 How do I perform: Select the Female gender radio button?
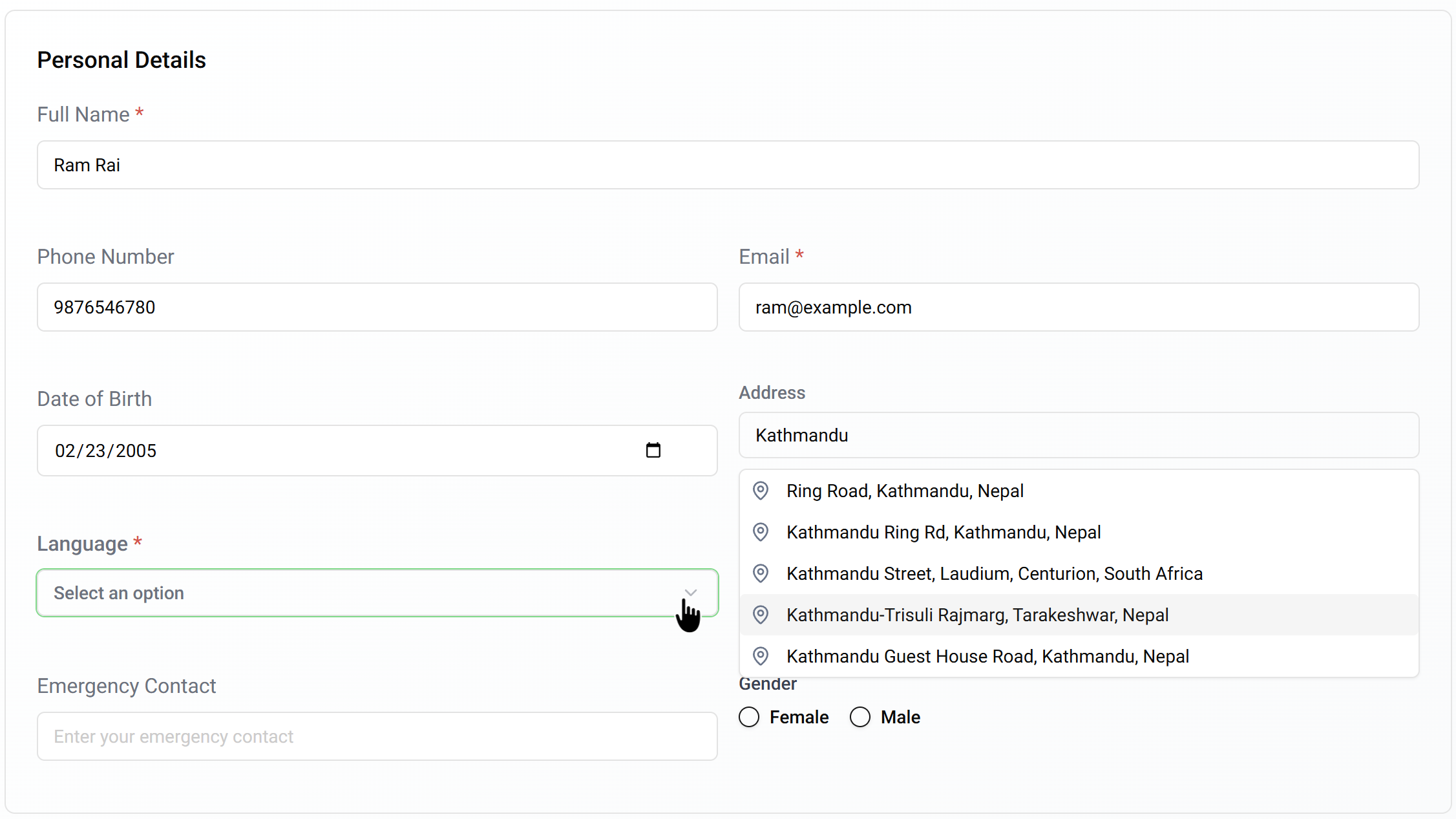[x=749, y=717]
